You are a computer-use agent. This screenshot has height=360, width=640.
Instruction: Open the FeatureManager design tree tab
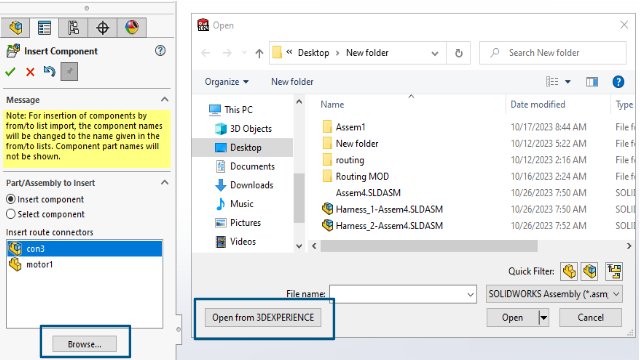point(15,28)
